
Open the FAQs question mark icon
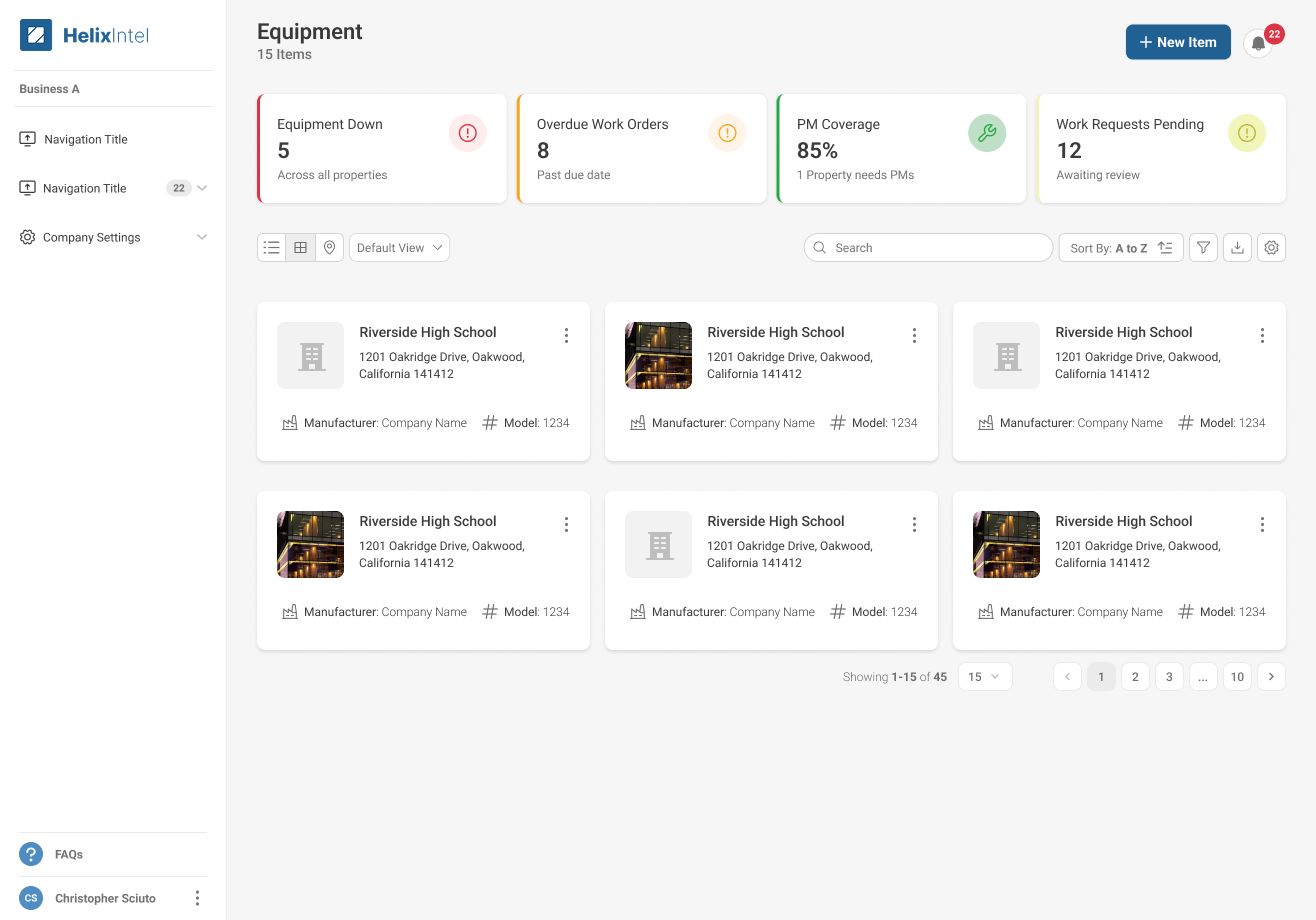coord(31,854)
